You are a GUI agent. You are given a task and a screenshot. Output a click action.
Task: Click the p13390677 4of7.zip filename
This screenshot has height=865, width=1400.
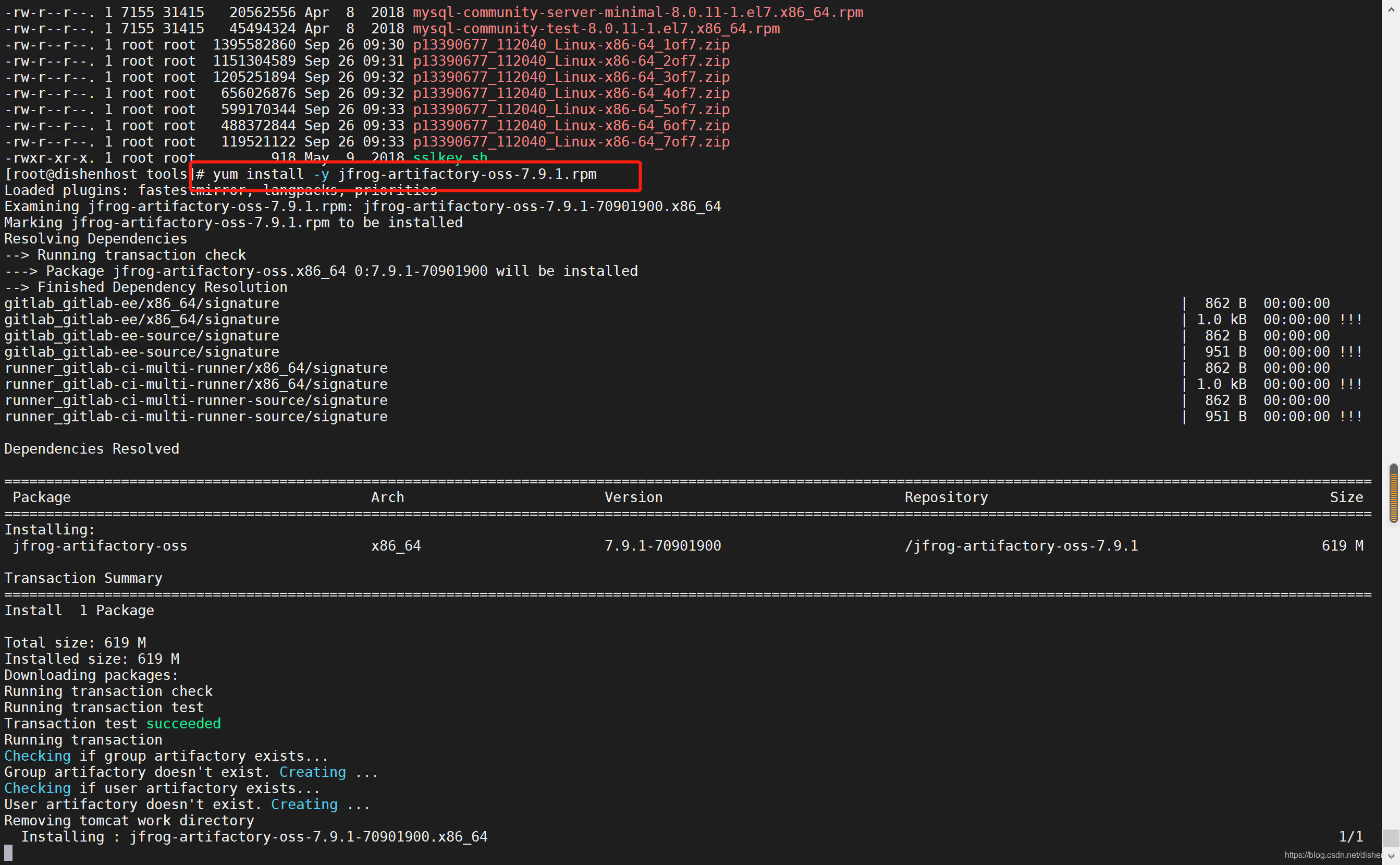(571, 93)
